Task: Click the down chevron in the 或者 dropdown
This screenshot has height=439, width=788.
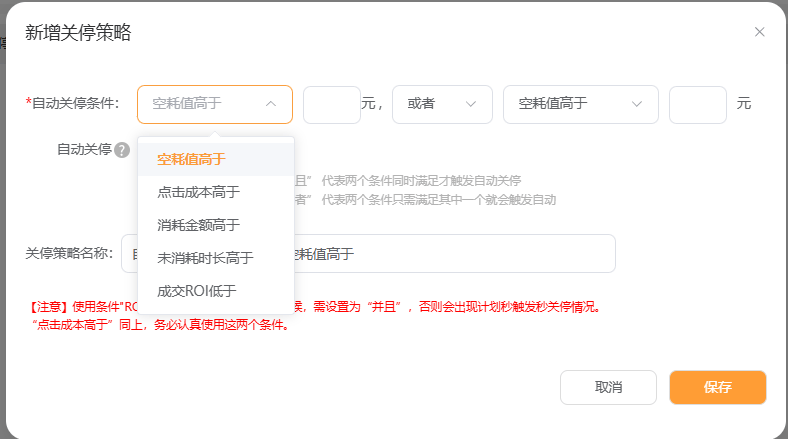Action: 472,104
